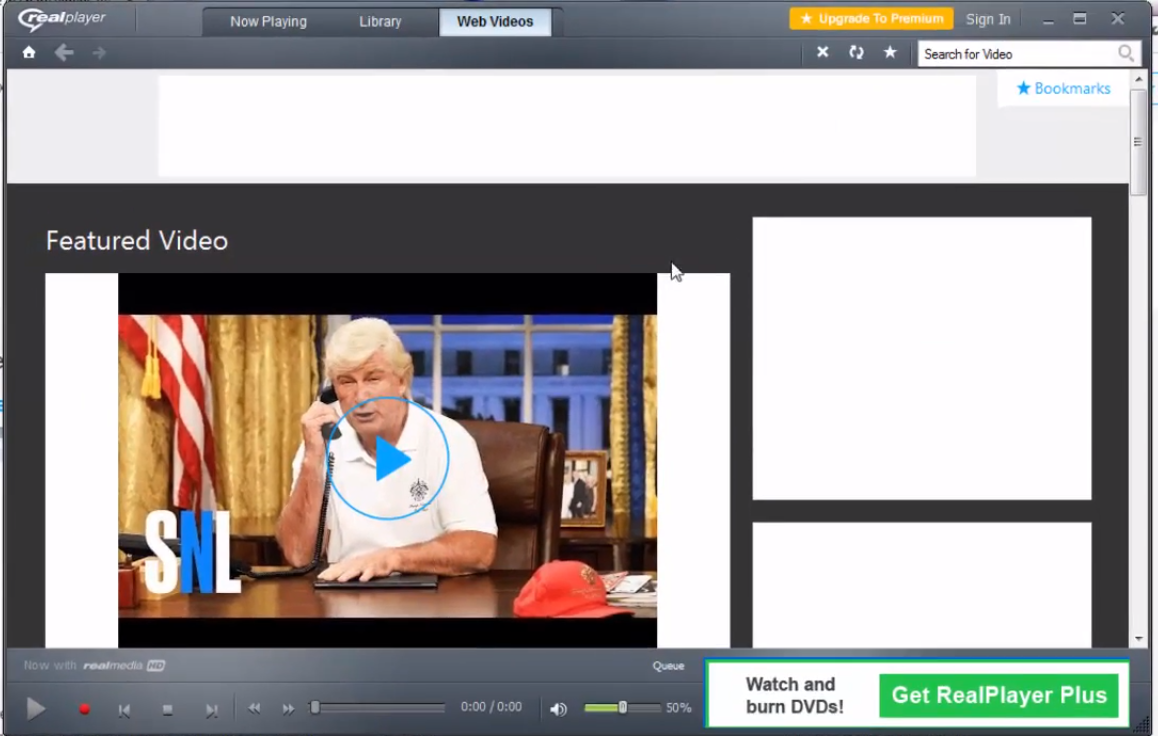Image resolution: width=1158 pixels, height=736 pixels.
Task: Maximize the RealPlayer window
Action: [x=1080, y=18]
